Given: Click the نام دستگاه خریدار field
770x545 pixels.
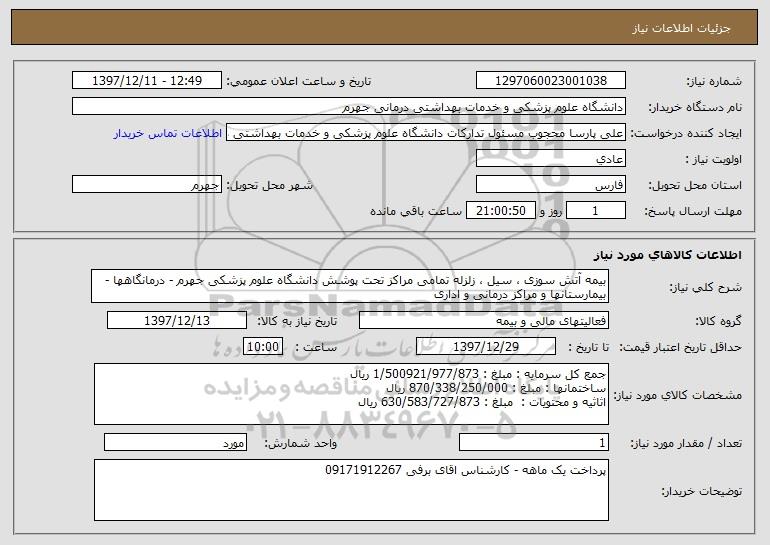Looking at the screenshot, I should pyautogui.click(x=349, y=107).
